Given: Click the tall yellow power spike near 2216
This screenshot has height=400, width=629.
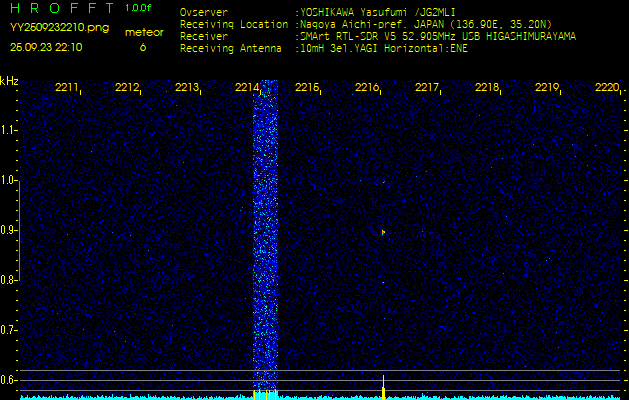Looking at the screenshot, I should 383,387.
